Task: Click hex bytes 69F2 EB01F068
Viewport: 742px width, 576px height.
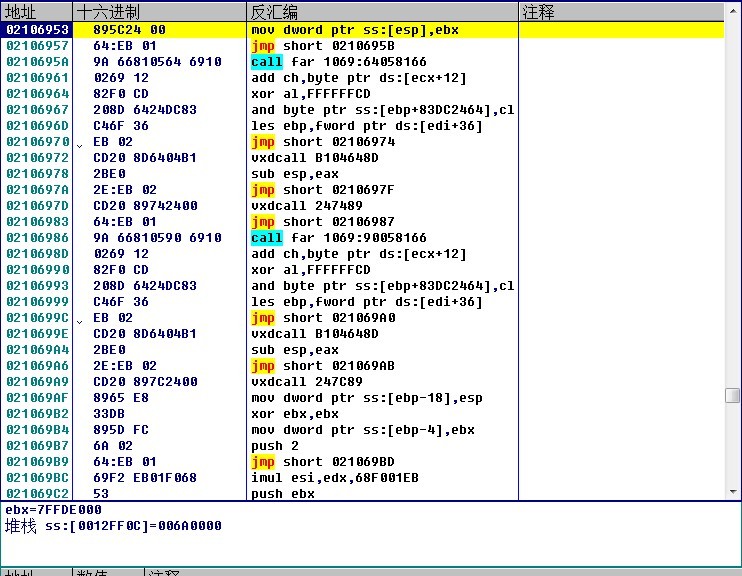Action: click(x=145, y=478)
